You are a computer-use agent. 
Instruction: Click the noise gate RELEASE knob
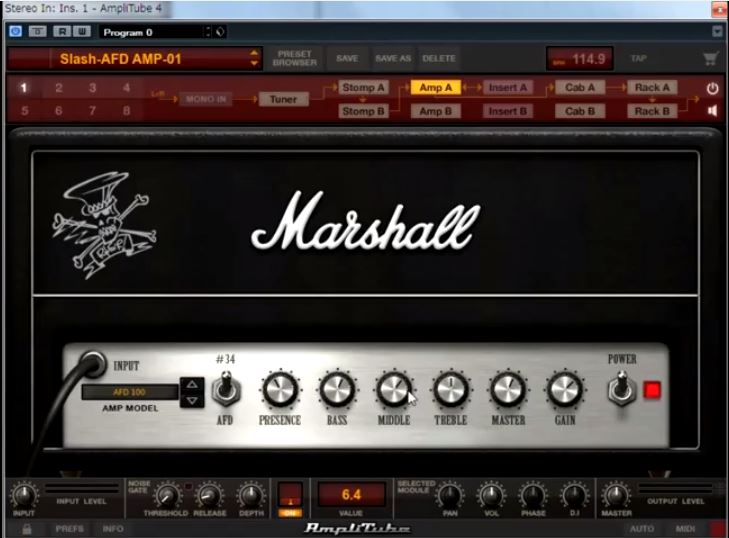tap(209, 496)
